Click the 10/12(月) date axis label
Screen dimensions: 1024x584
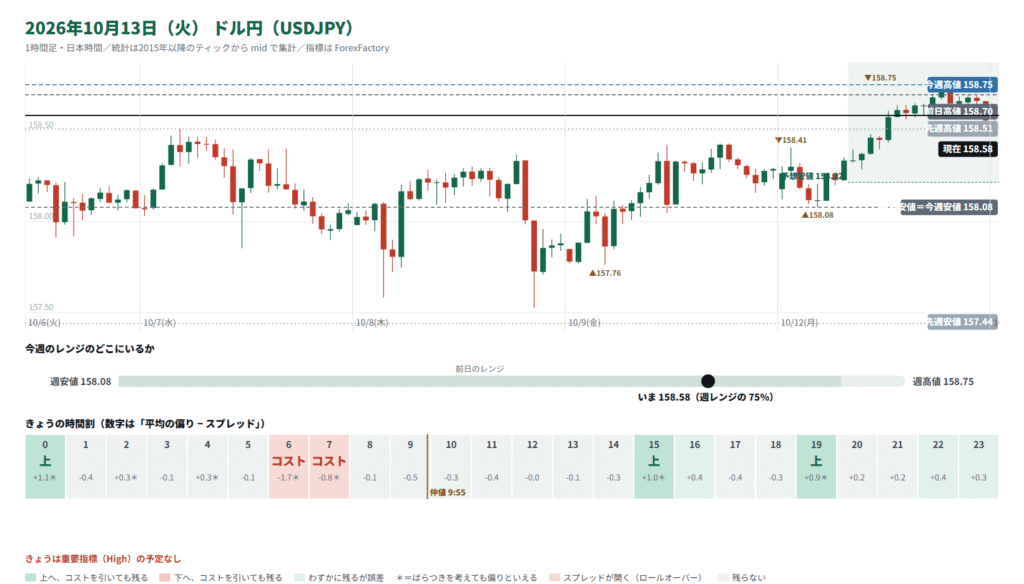pyautogui.click(x=799, y=323)
